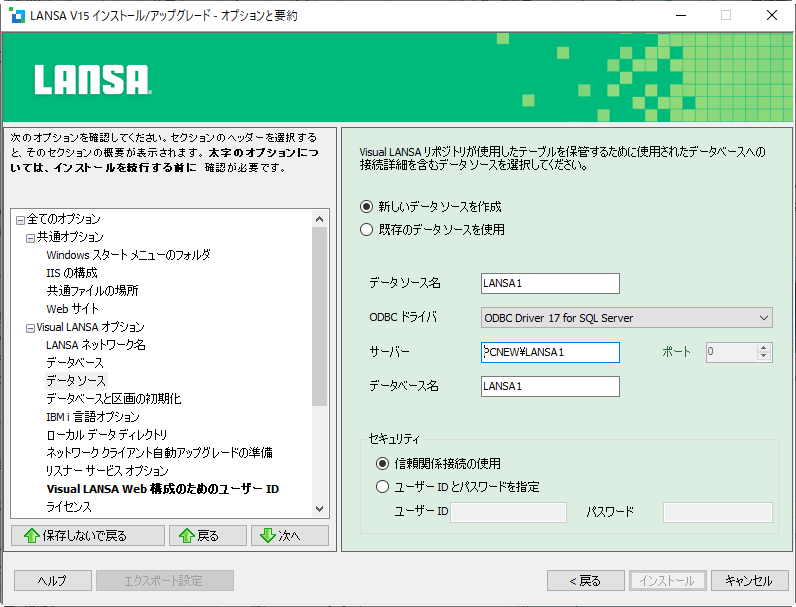Collapse the Visual LANSA オプション node

pyautogui.click(x=30, y=328)
